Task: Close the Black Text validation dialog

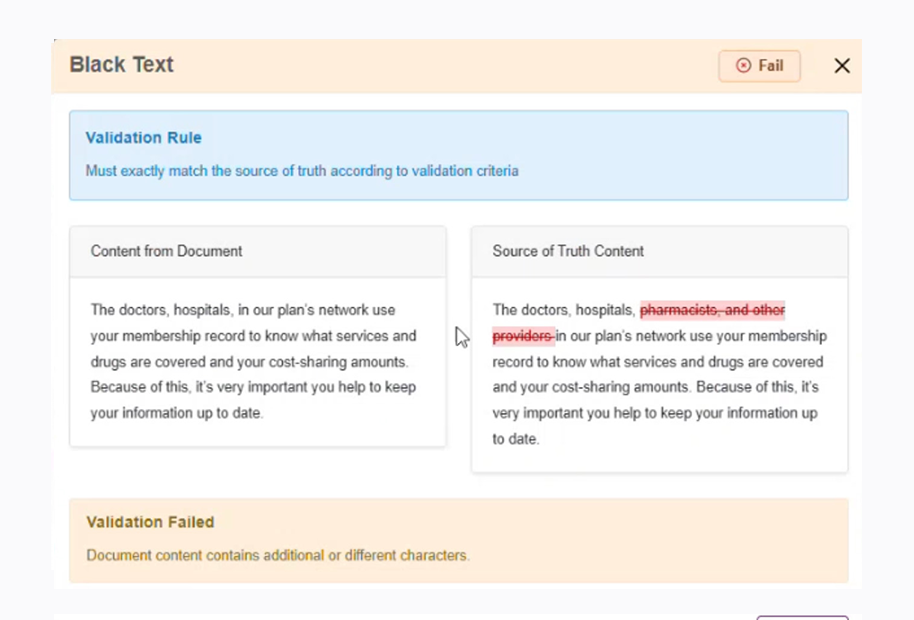Action: tap(842, 66)
